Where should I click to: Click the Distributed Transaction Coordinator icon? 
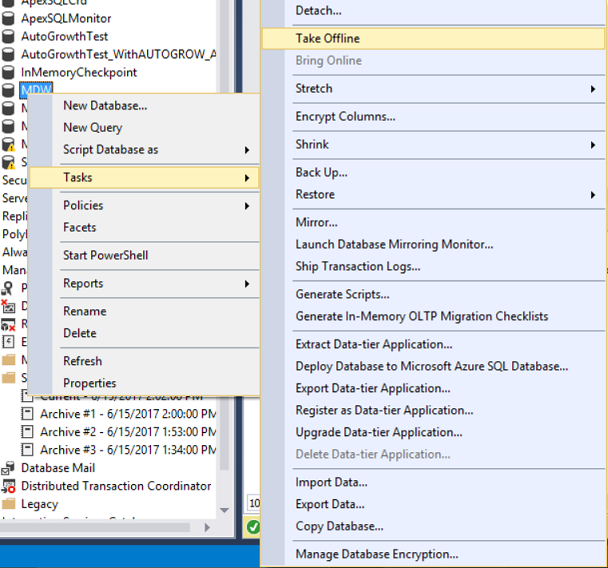(9, 486)
